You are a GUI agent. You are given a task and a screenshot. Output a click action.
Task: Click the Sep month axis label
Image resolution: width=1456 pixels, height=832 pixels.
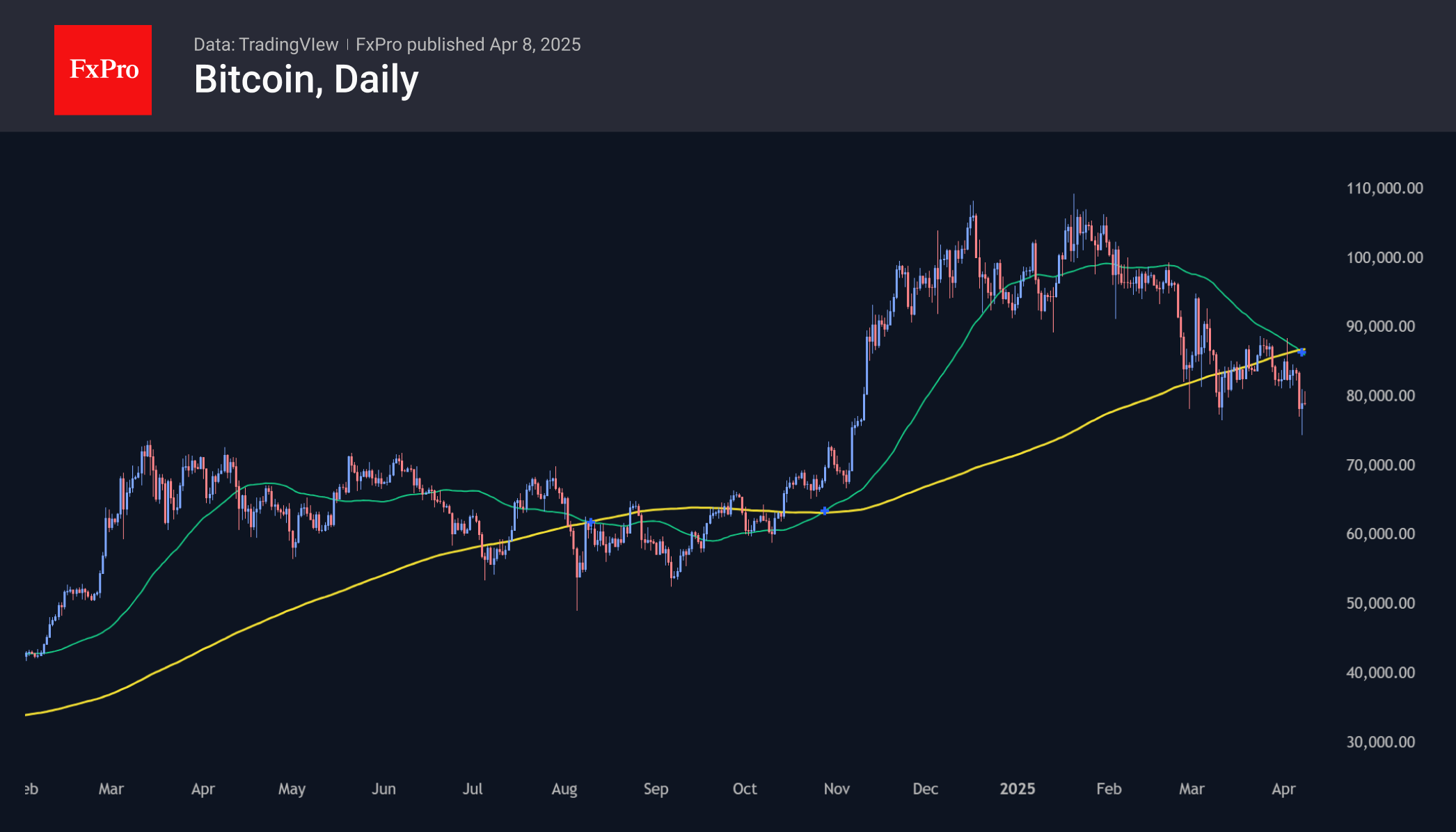pos(656,789)
